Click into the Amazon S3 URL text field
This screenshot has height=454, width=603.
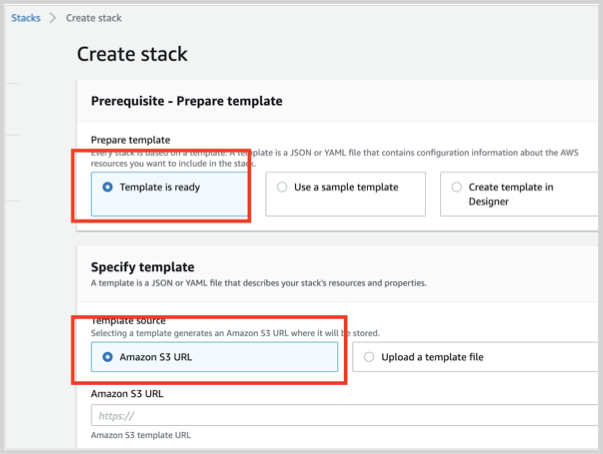coord(340,415)
